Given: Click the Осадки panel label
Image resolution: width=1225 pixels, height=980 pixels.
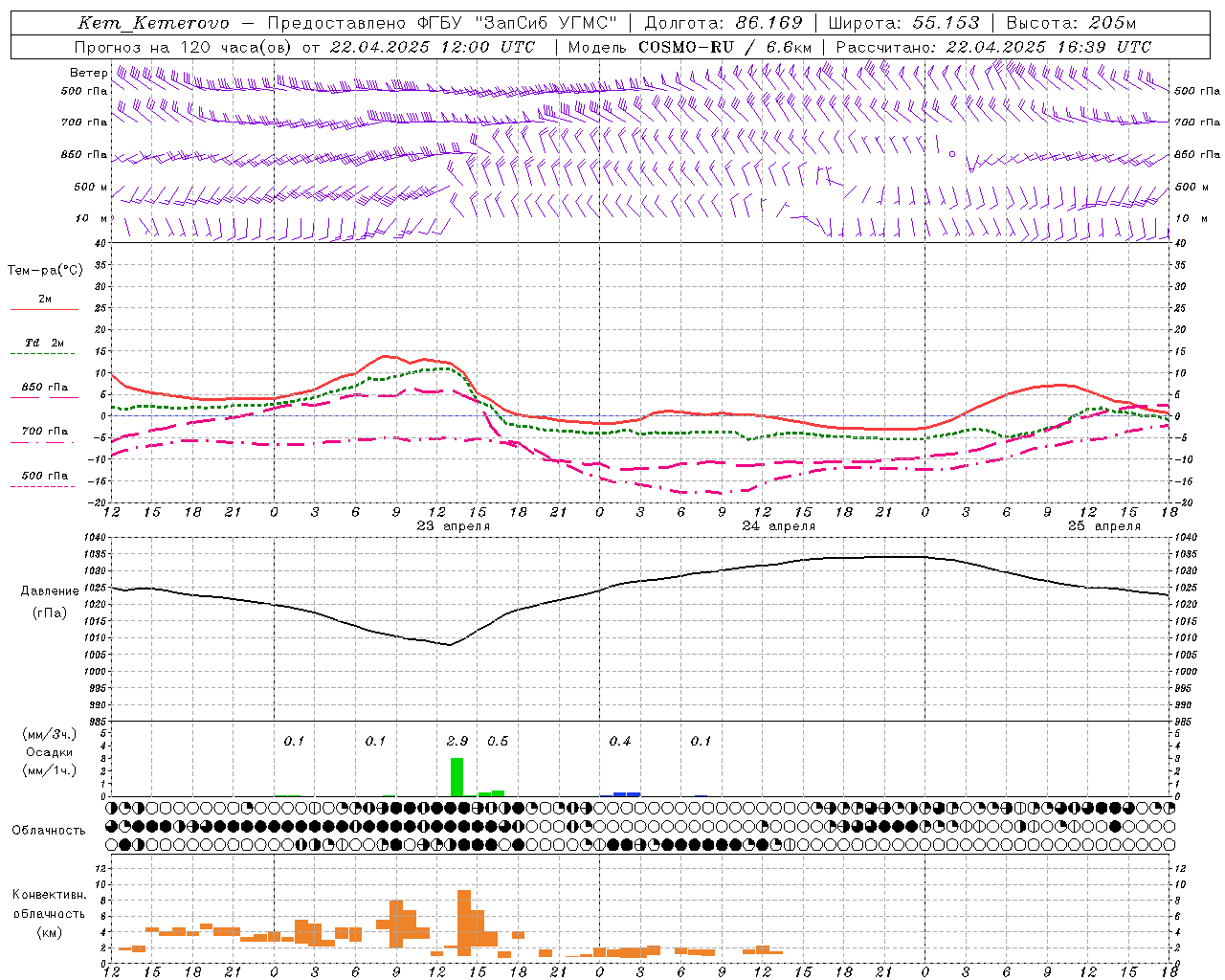Looking at the screenshot, I should pyautogui.click(x=50, y=752).
